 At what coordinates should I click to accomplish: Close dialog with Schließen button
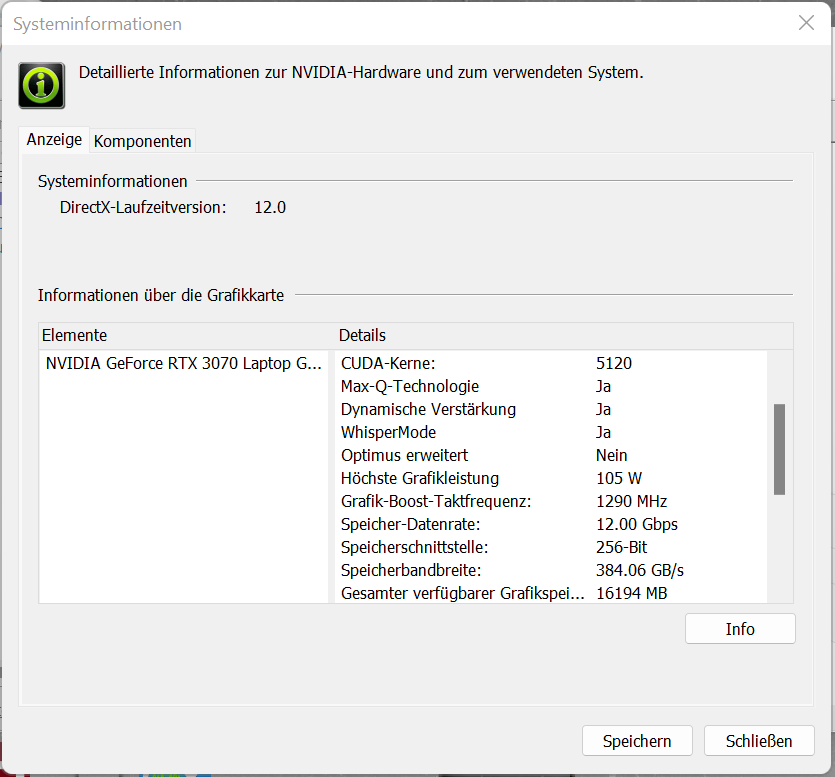point(759,741)
